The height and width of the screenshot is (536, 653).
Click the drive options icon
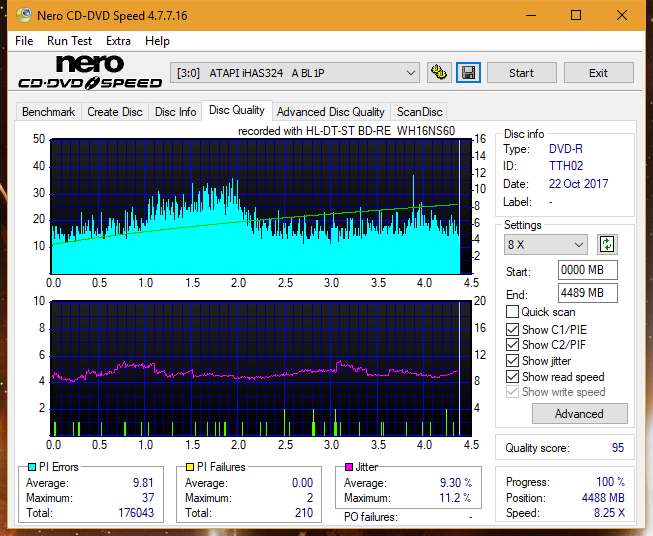[x=439, y=73]
